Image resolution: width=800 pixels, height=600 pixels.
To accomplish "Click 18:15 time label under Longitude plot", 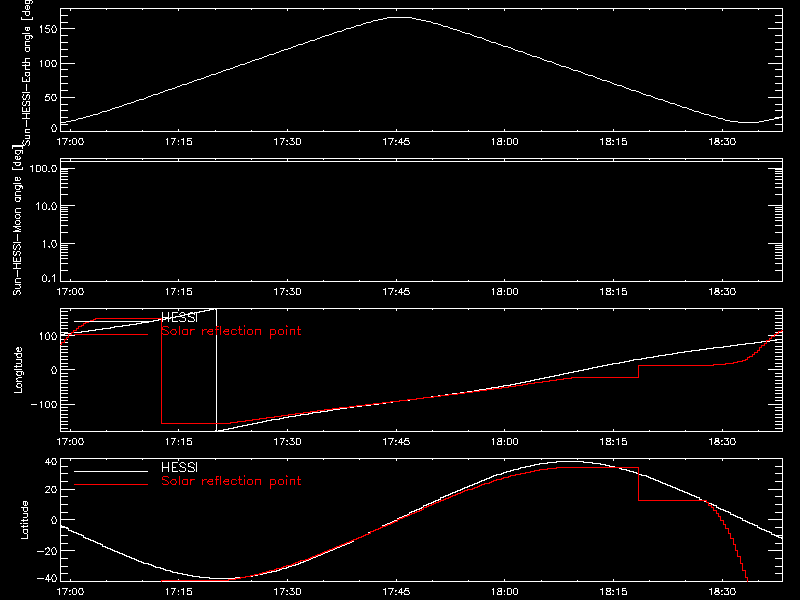I will [613, 442].
